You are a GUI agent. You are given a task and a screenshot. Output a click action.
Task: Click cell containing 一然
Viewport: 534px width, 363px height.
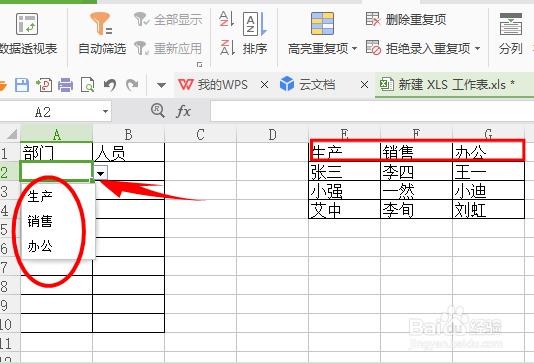click(x=416, y=190)
